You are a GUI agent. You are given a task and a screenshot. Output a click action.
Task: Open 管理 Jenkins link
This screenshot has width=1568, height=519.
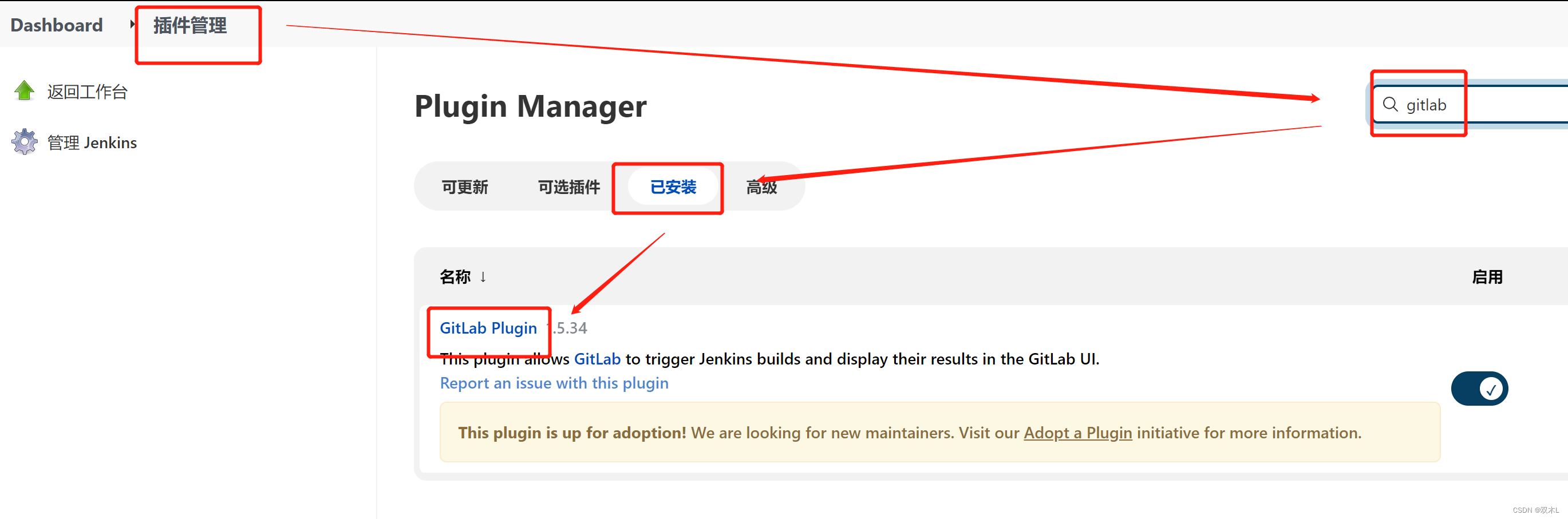point(92,142)
